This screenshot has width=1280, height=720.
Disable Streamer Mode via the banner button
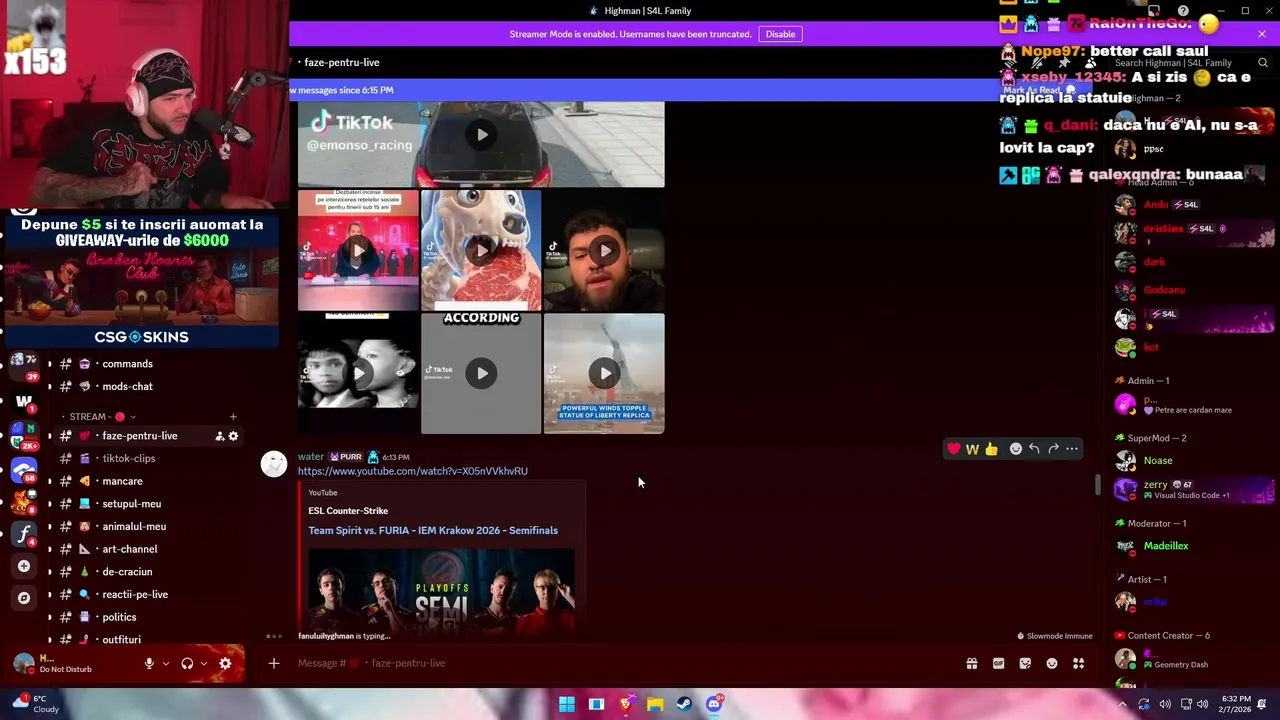[x=780, y=34]
